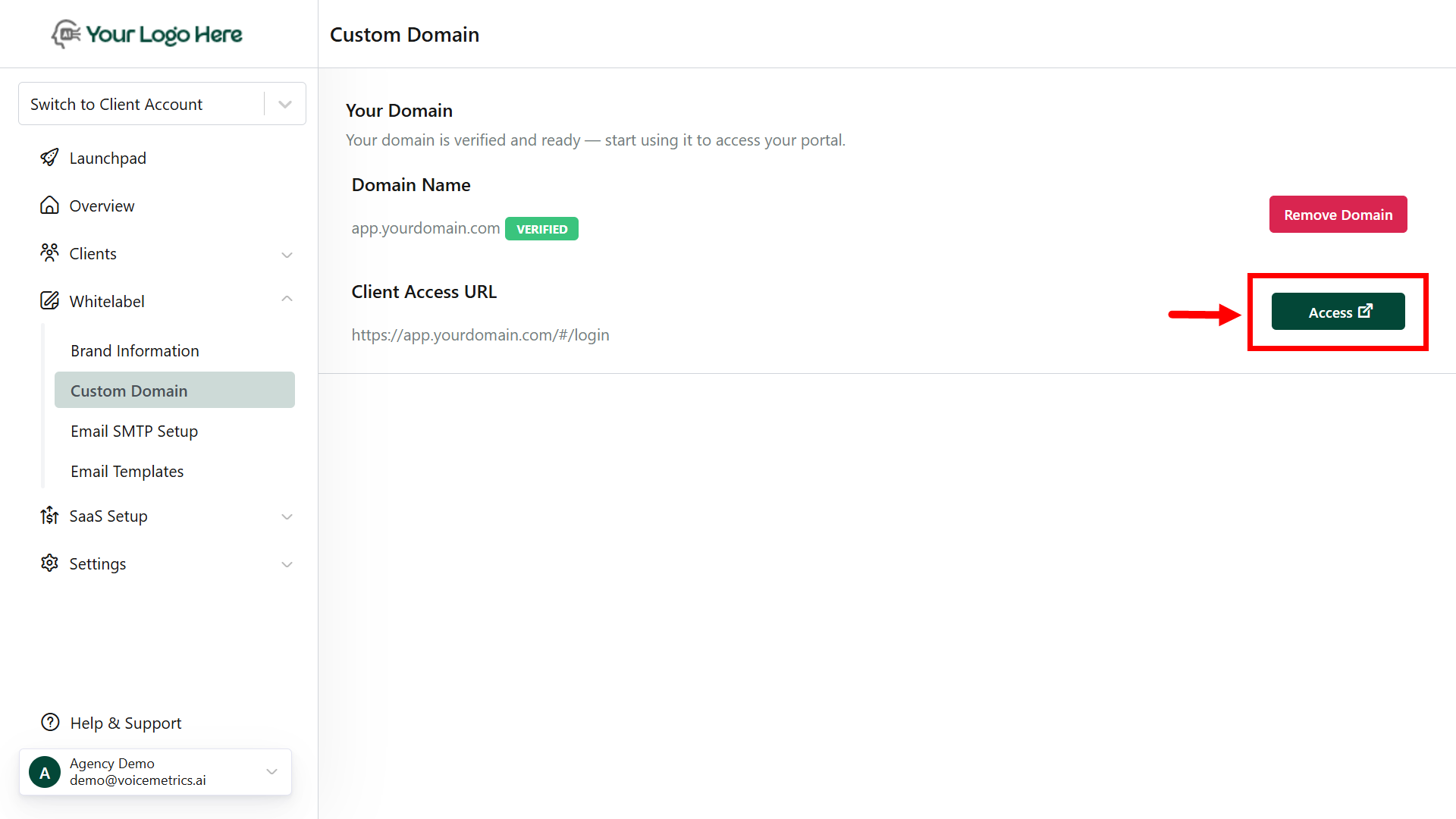Click the Overview home icon
This screenshot has width=1456, height=819.
coord(49,205)
